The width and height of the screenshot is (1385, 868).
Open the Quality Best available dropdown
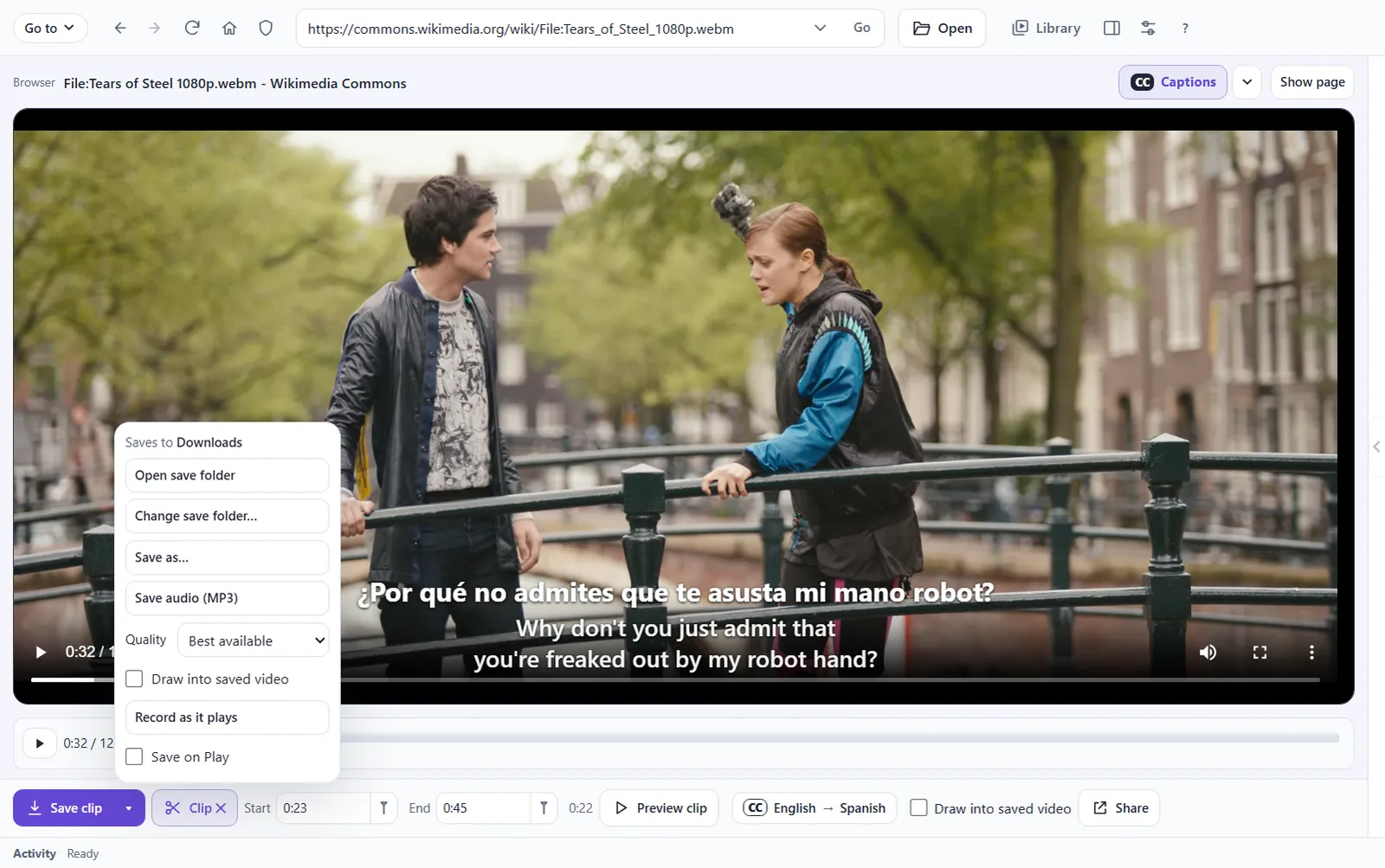click(253, 640)
